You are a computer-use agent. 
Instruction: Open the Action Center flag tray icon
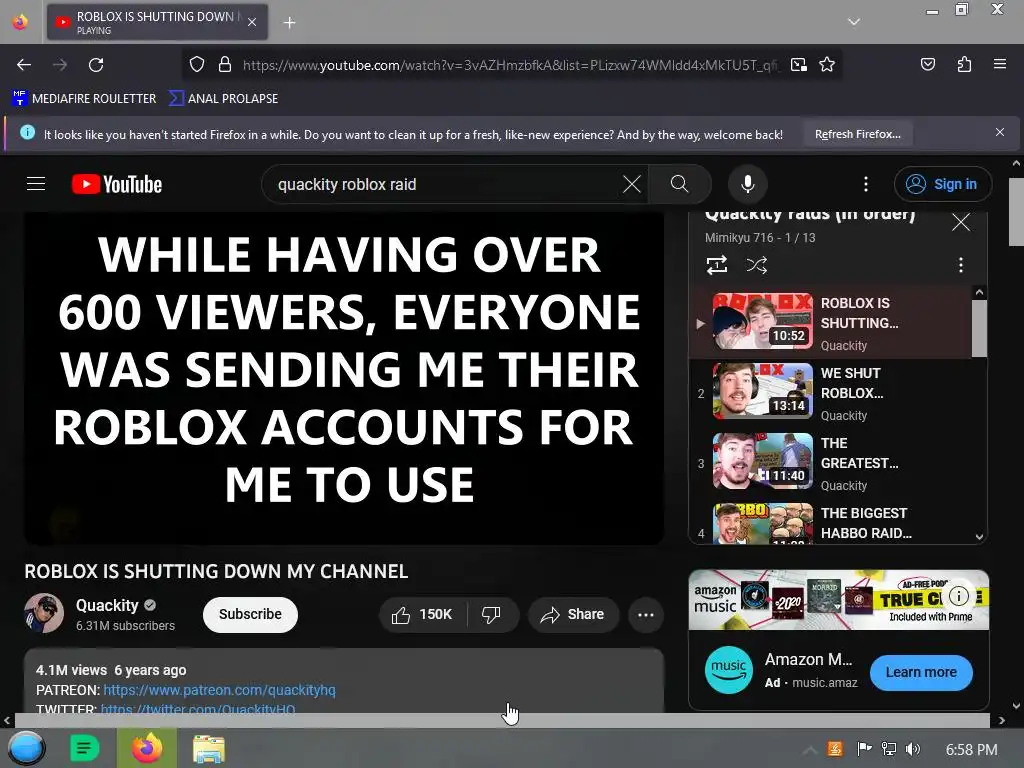(864, 749)
